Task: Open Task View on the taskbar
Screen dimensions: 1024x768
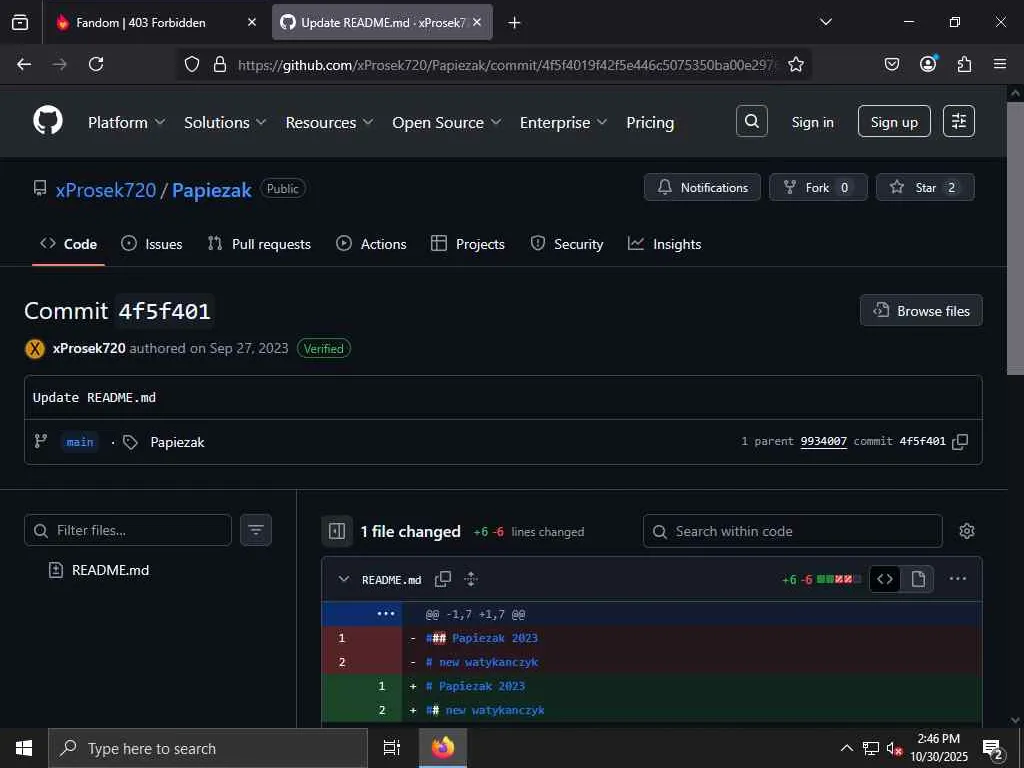Action: click(391, 748)
